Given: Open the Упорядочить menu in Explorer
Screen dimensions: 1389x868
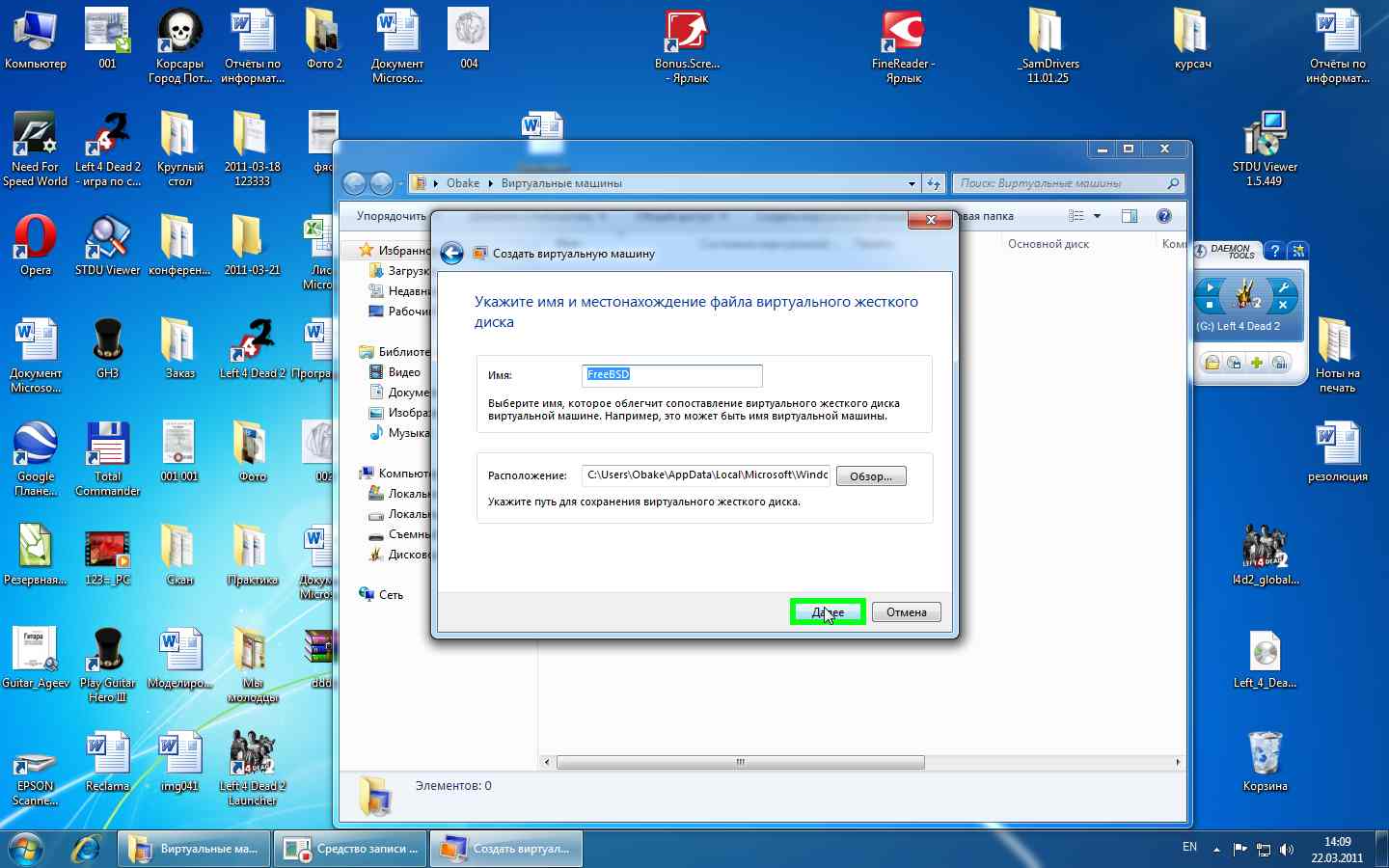Looking at the screenshot, I should point(391,216).
